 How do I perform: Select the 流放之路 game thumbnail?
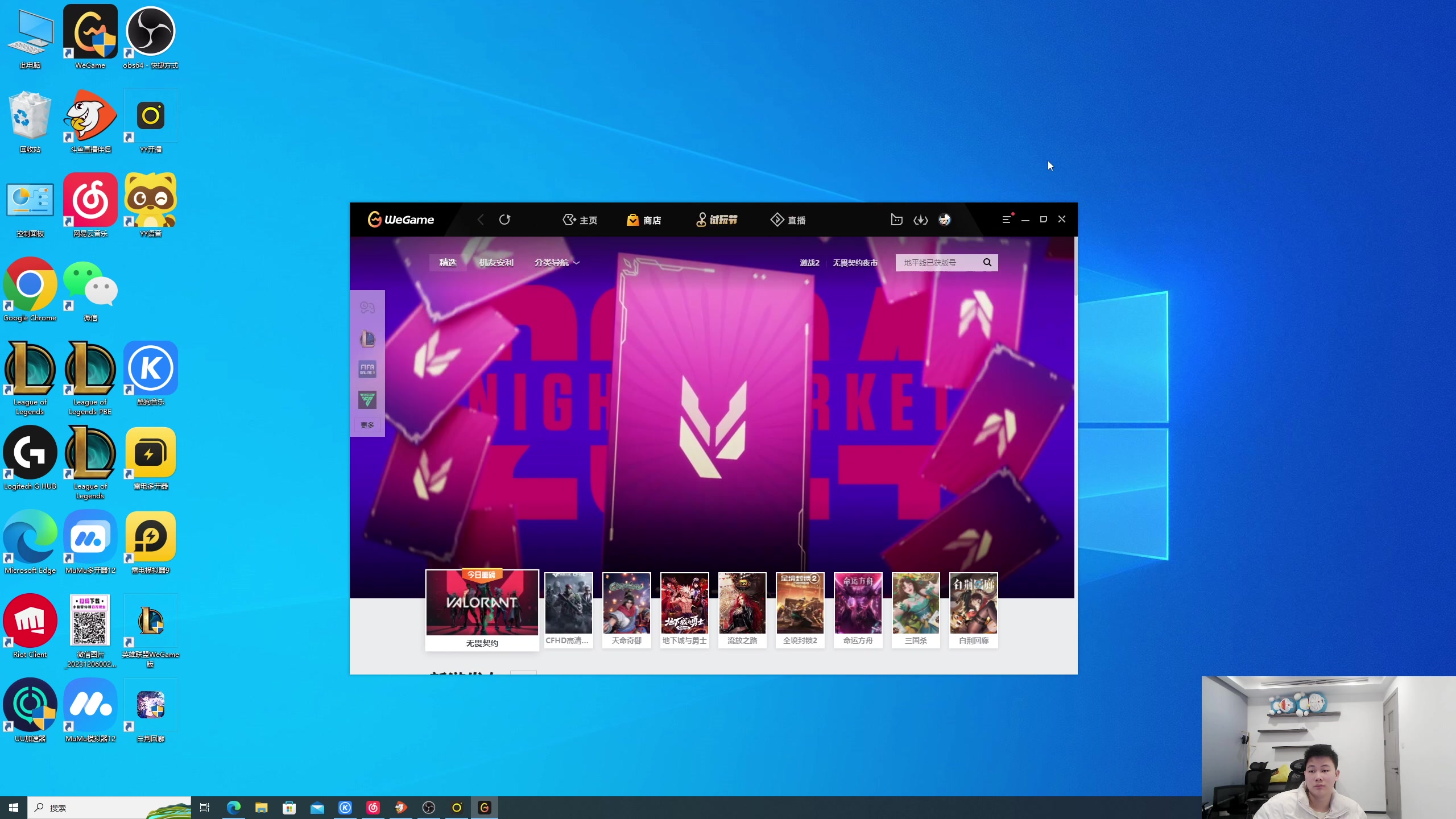click(742, 610)
